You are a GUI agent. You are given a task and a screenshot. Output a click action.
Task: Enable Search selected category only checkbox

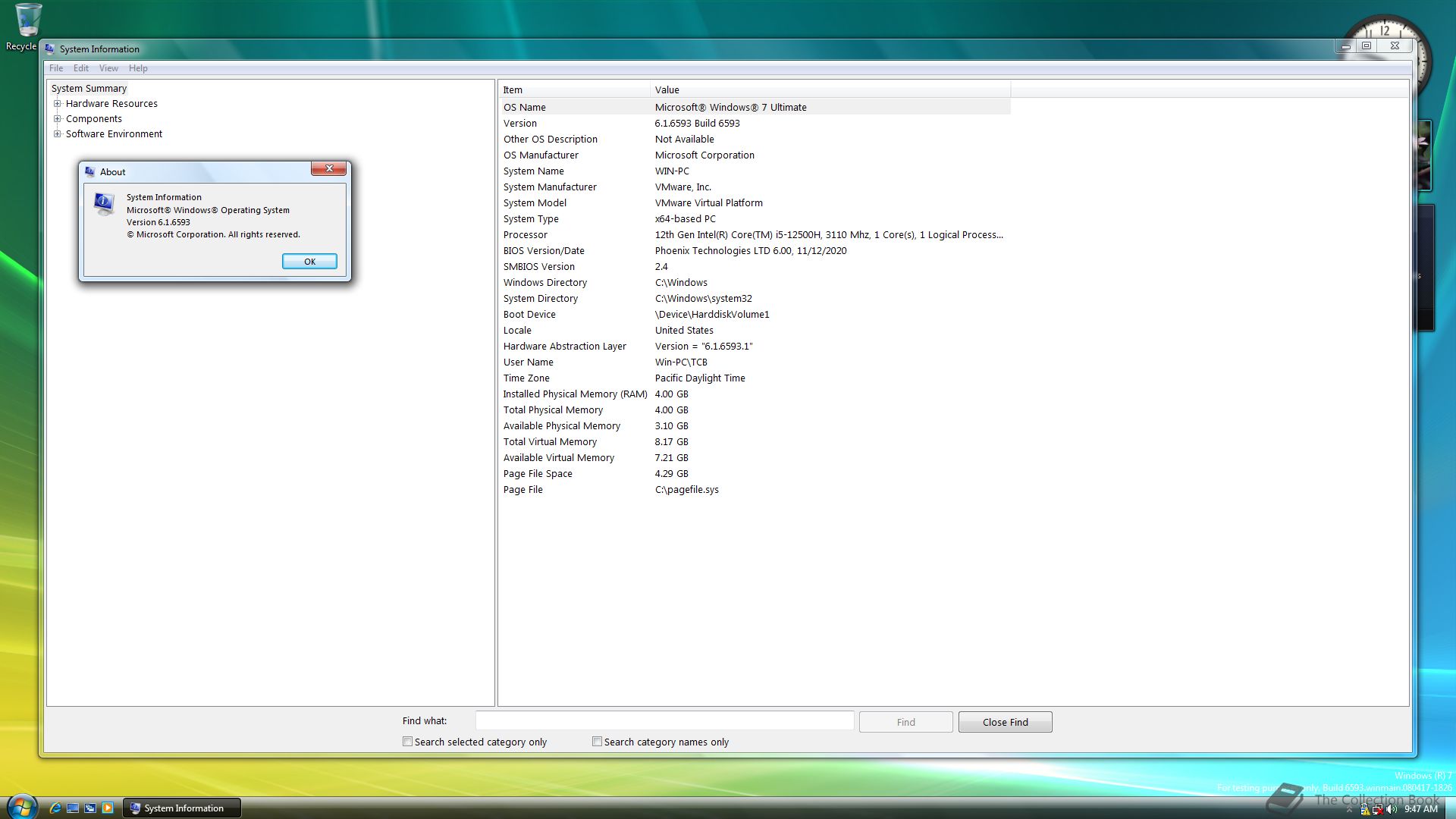tap(407, 742)
